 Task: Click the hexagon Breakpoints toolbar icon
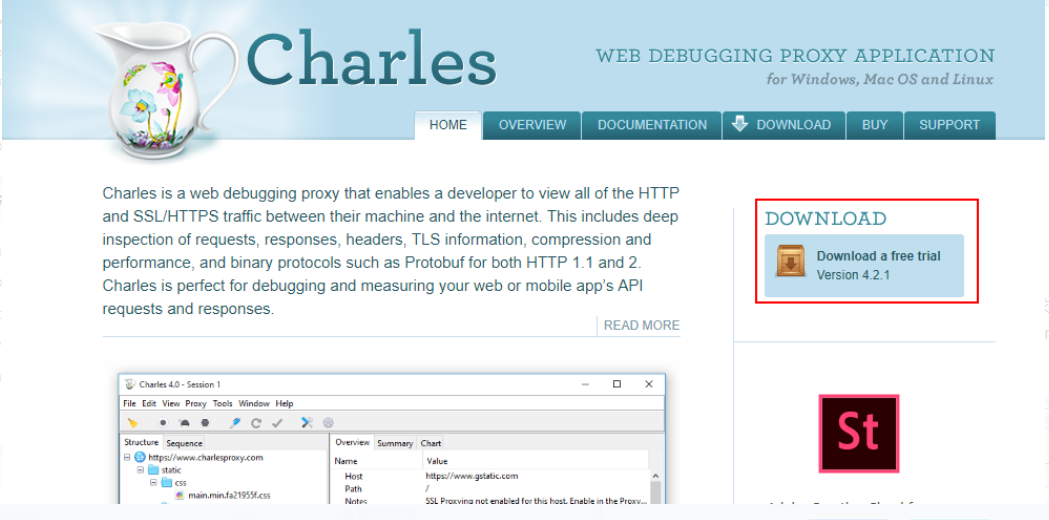click(x=205, y=423)
